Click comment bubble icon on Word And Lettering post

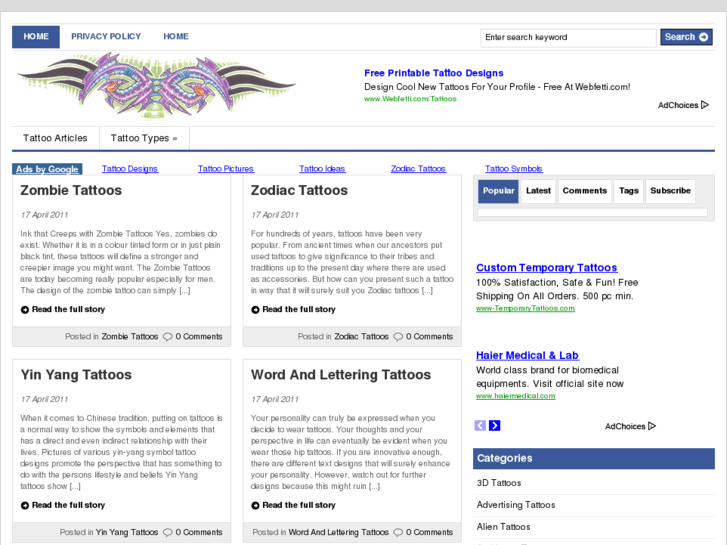point(398,532)
